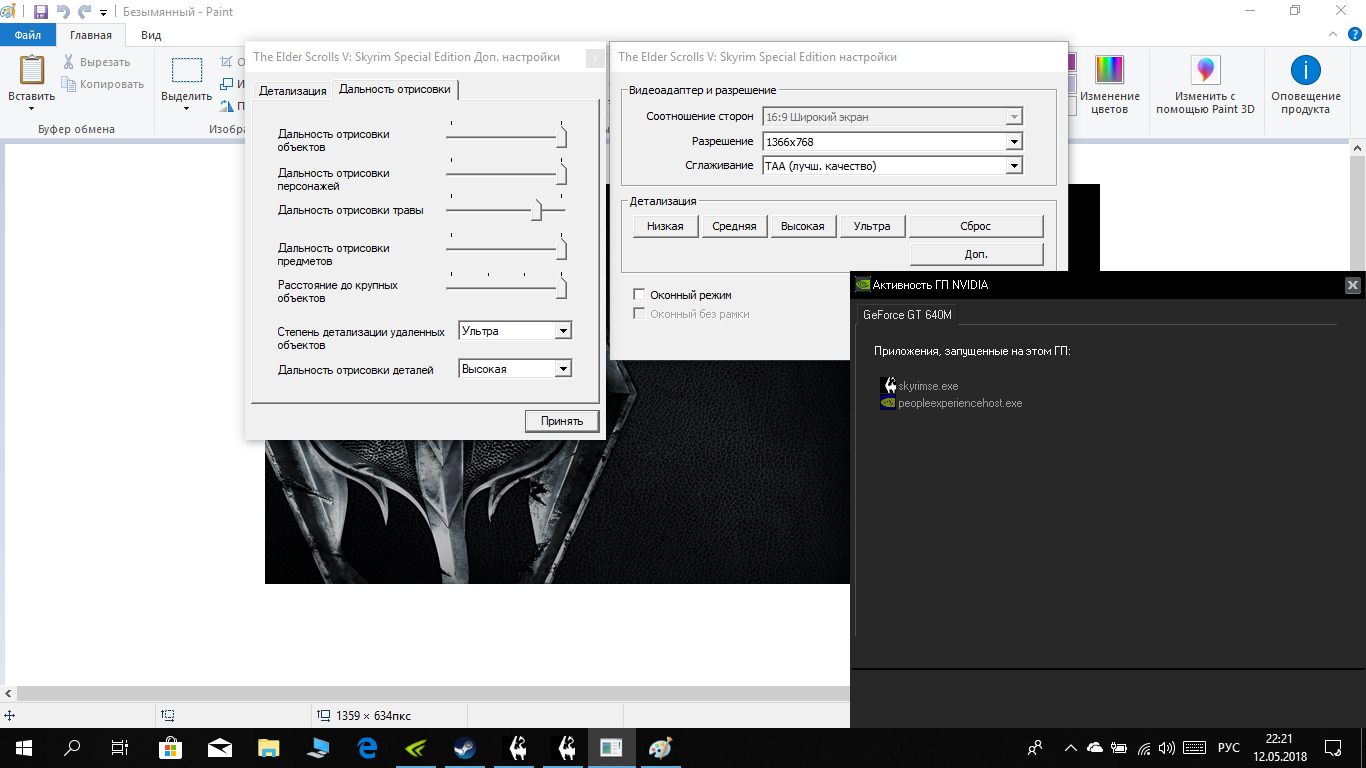Screen dimensions: 1366x768
Task: Open the Windows Start menu
Action: [x=24, y=747]
